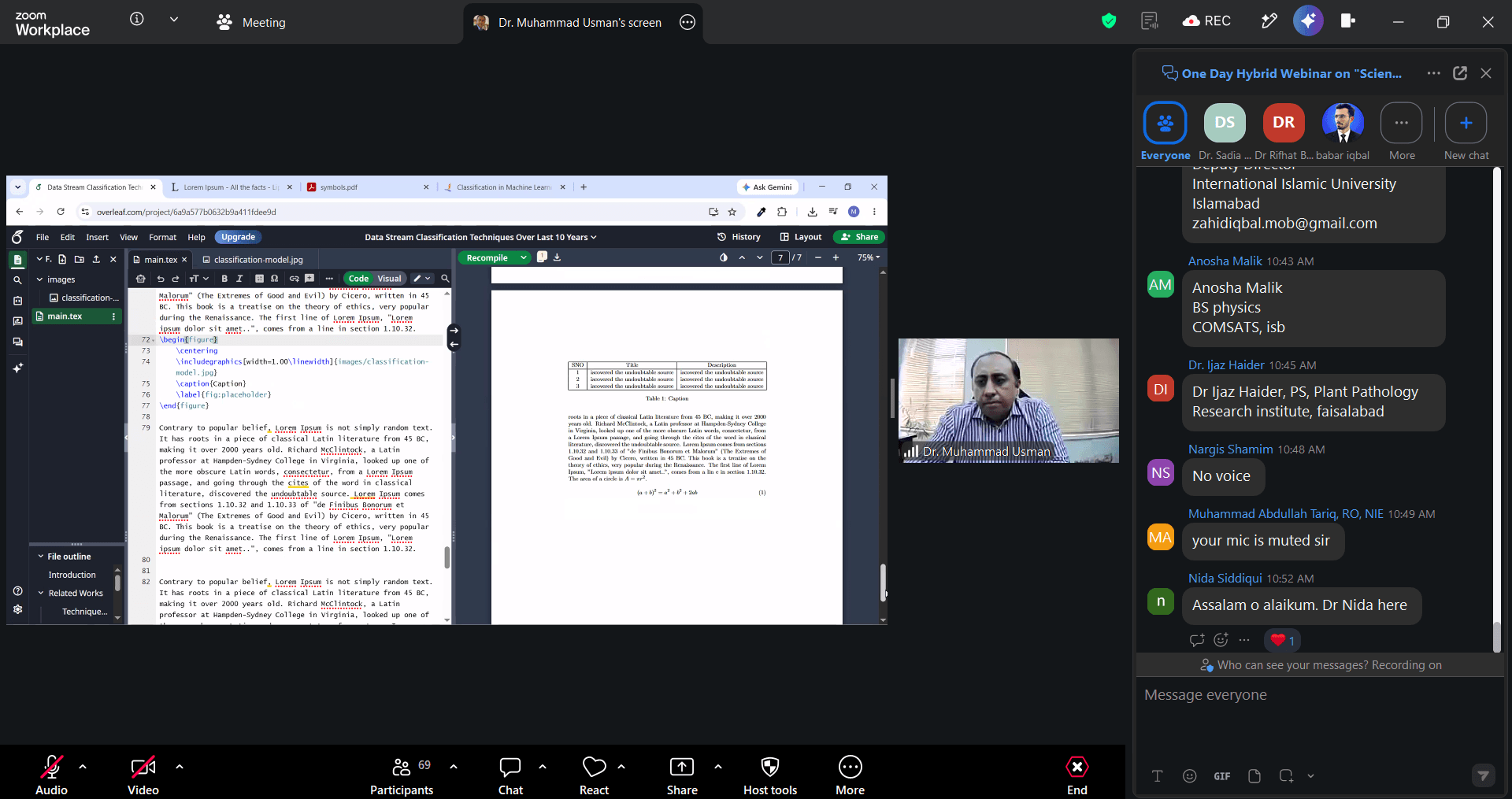The height and width of the screenshot is (799, 1512).
Task: Select Dr Rifhat direct chat avatar
Action: point(1284,131)
